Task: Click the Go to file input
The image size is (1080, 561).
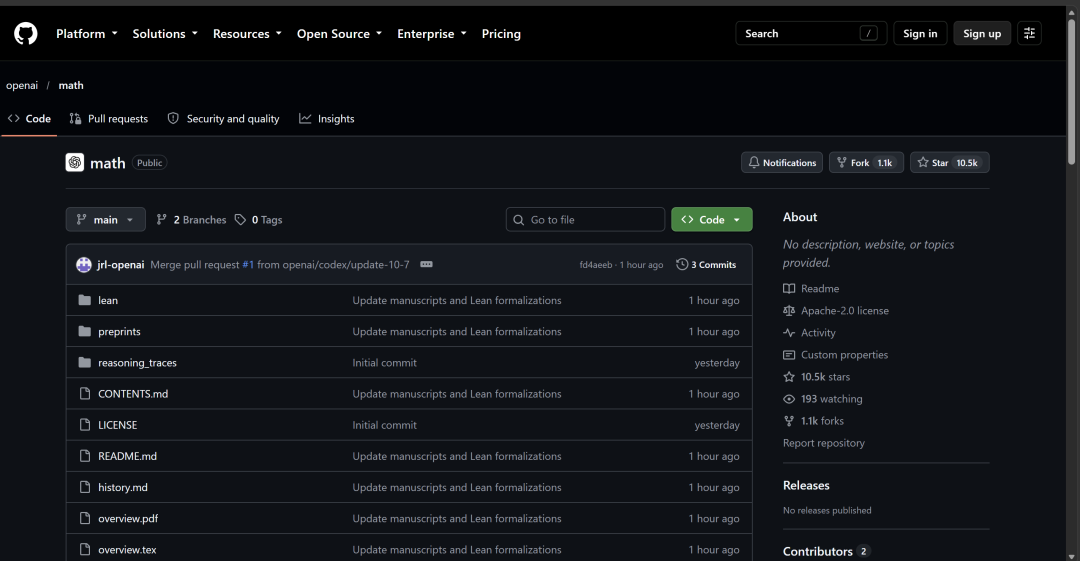Action: pyautogui.click(x=585, y=219)
